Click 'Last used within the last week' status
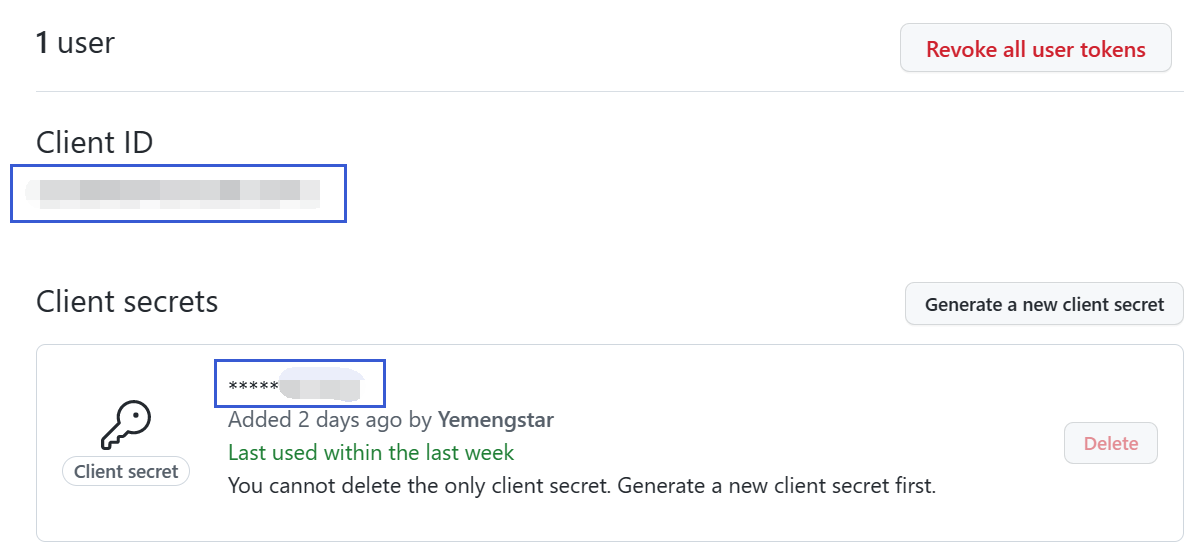Viewport: 1200px width, 551px height. (x=371, y=453)
